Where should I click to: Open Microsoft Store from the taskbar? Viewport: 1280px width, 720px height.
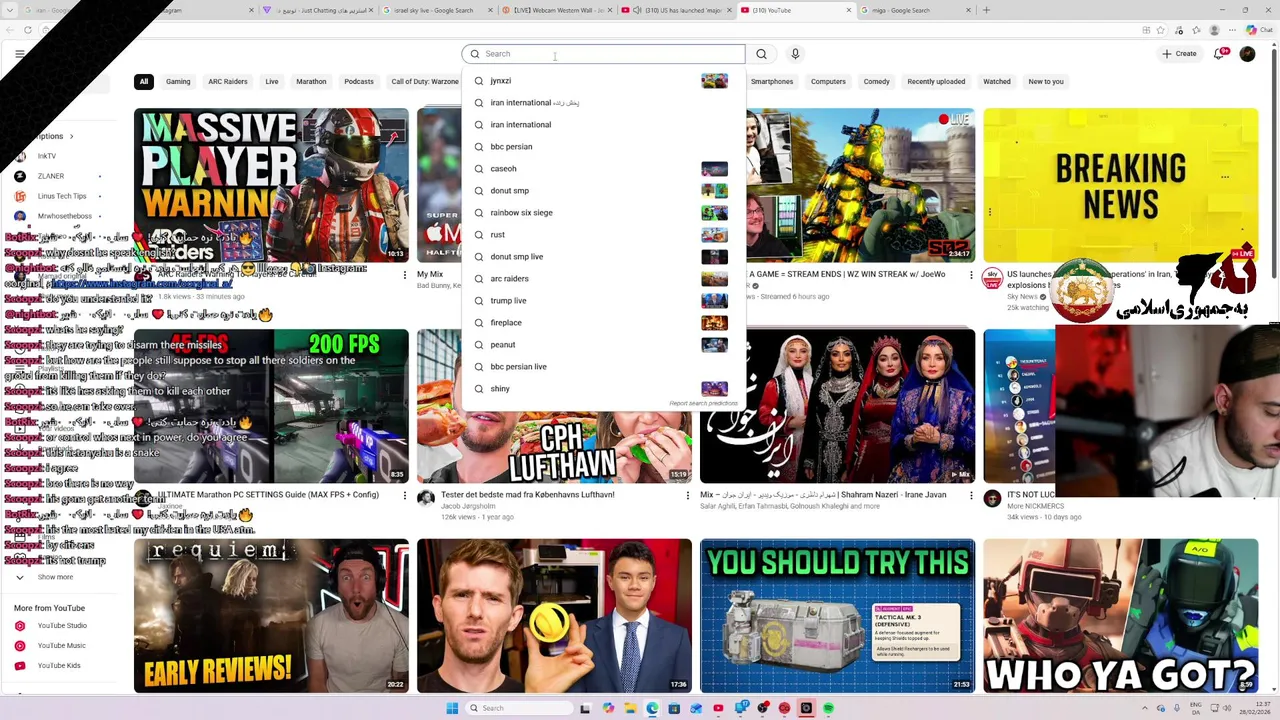tap(674, 708)
